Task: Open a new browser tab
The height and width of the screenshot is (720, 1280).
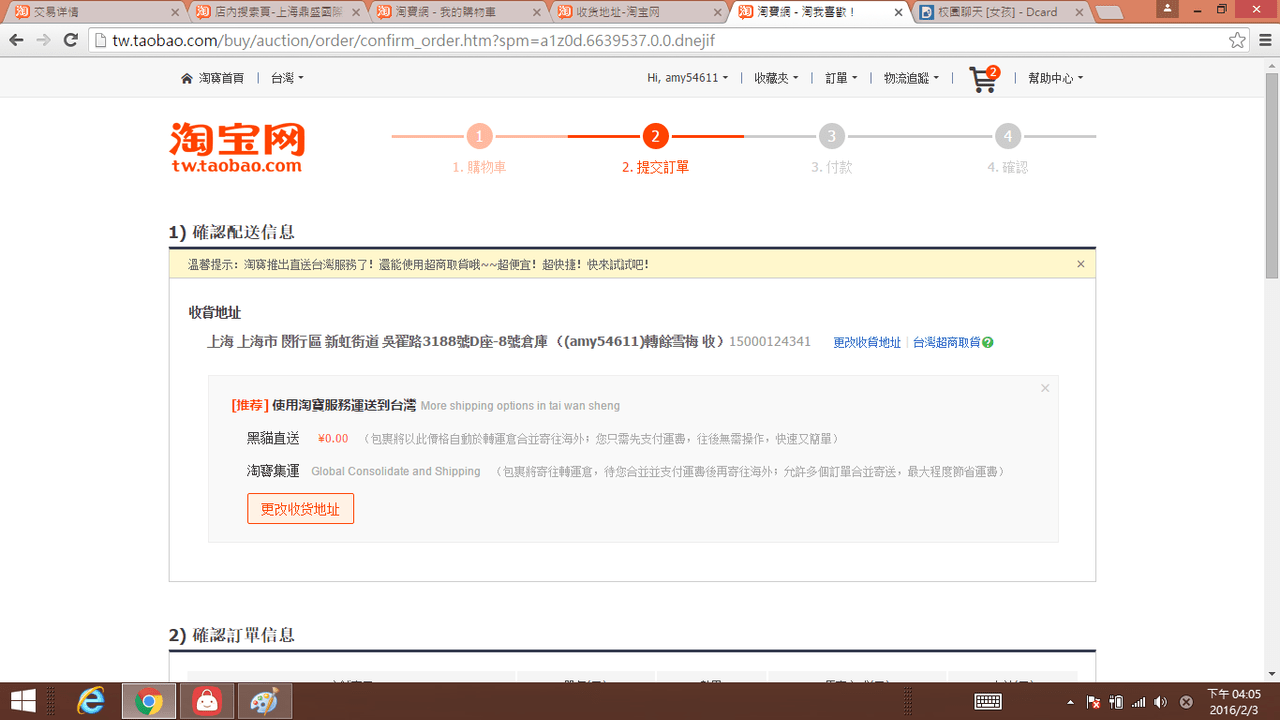Action: 1108,13
